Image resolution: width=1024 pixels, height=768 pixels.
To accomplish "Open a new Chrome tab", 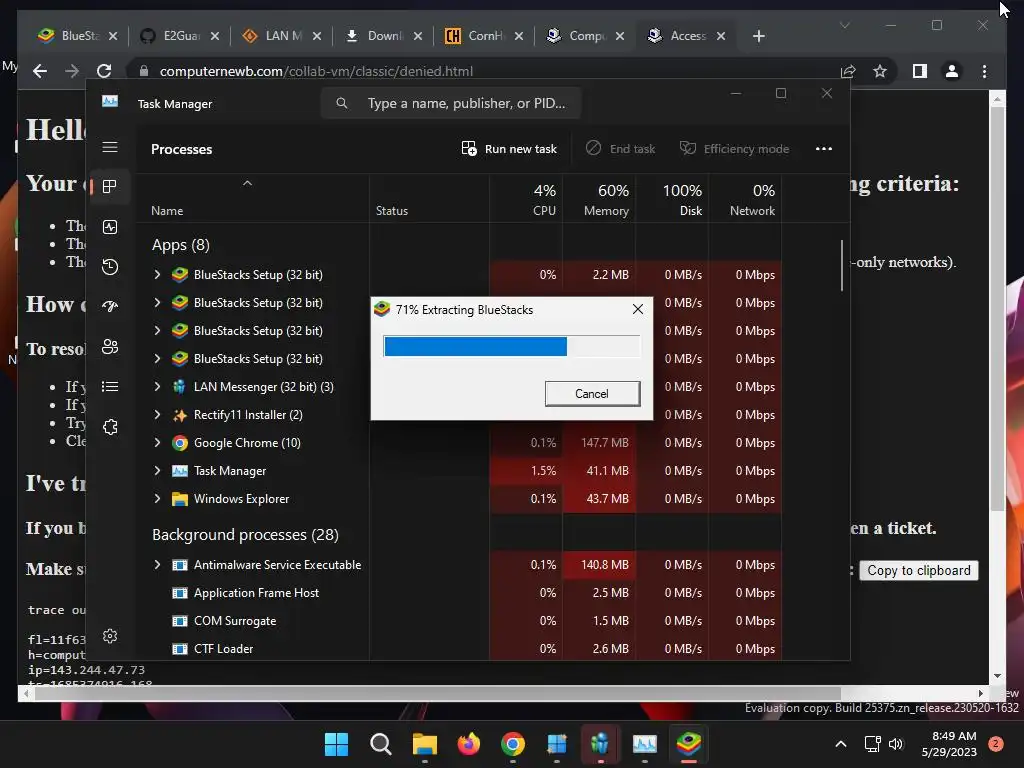I will click(x=758, y=36).
